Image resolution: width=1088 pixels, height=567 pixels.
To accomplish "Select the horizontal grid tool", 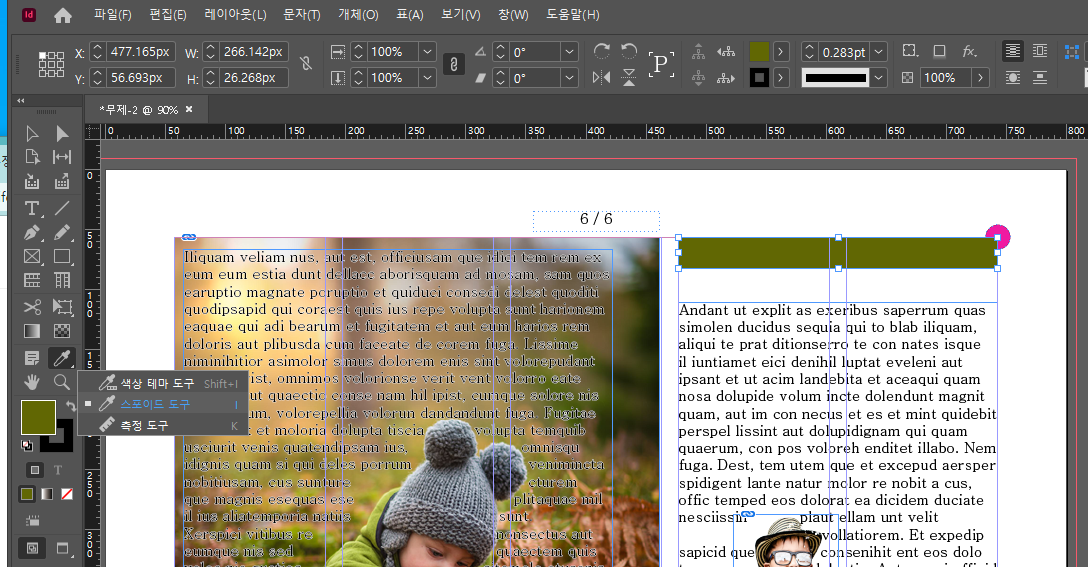I will (x=32, y=280).
